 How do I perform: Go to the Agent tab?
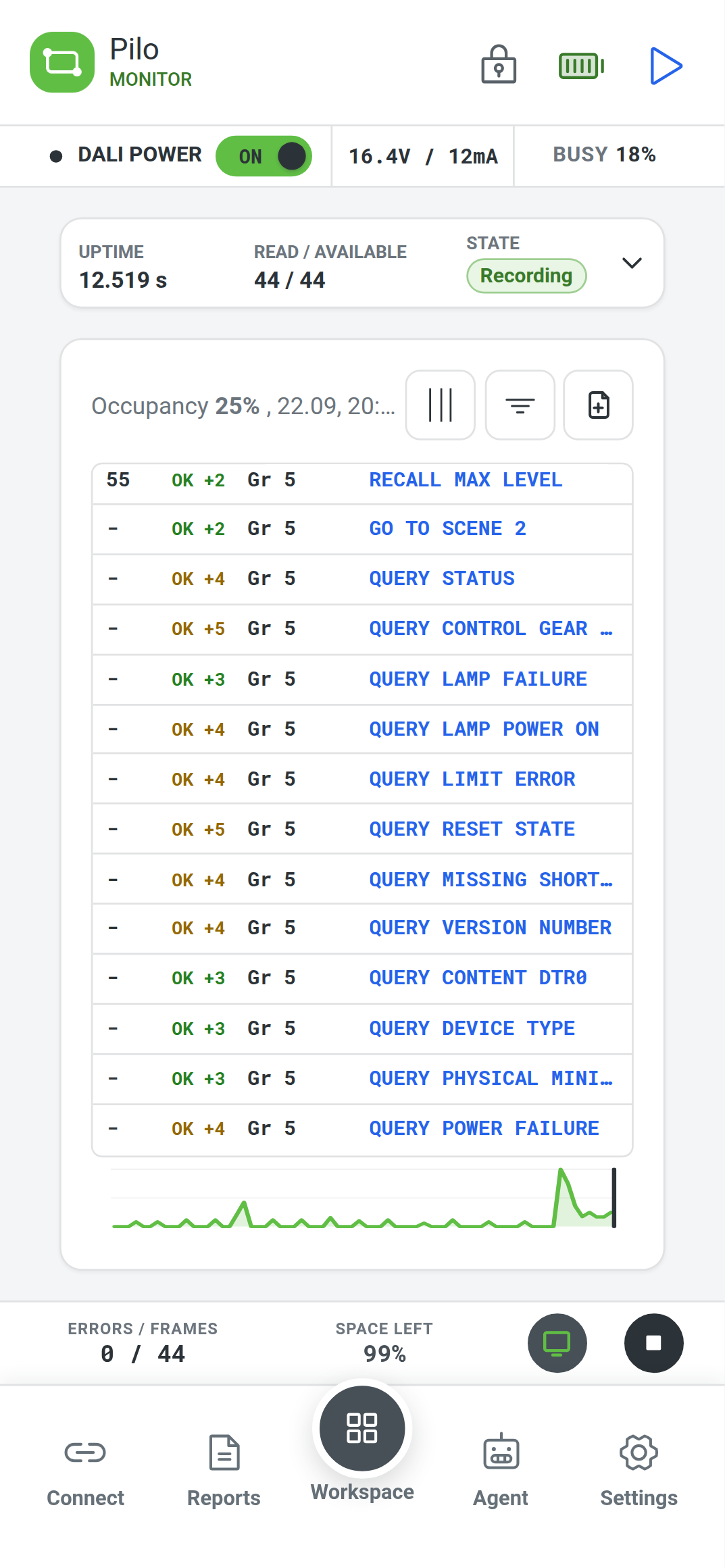(x=501, y=1471)
